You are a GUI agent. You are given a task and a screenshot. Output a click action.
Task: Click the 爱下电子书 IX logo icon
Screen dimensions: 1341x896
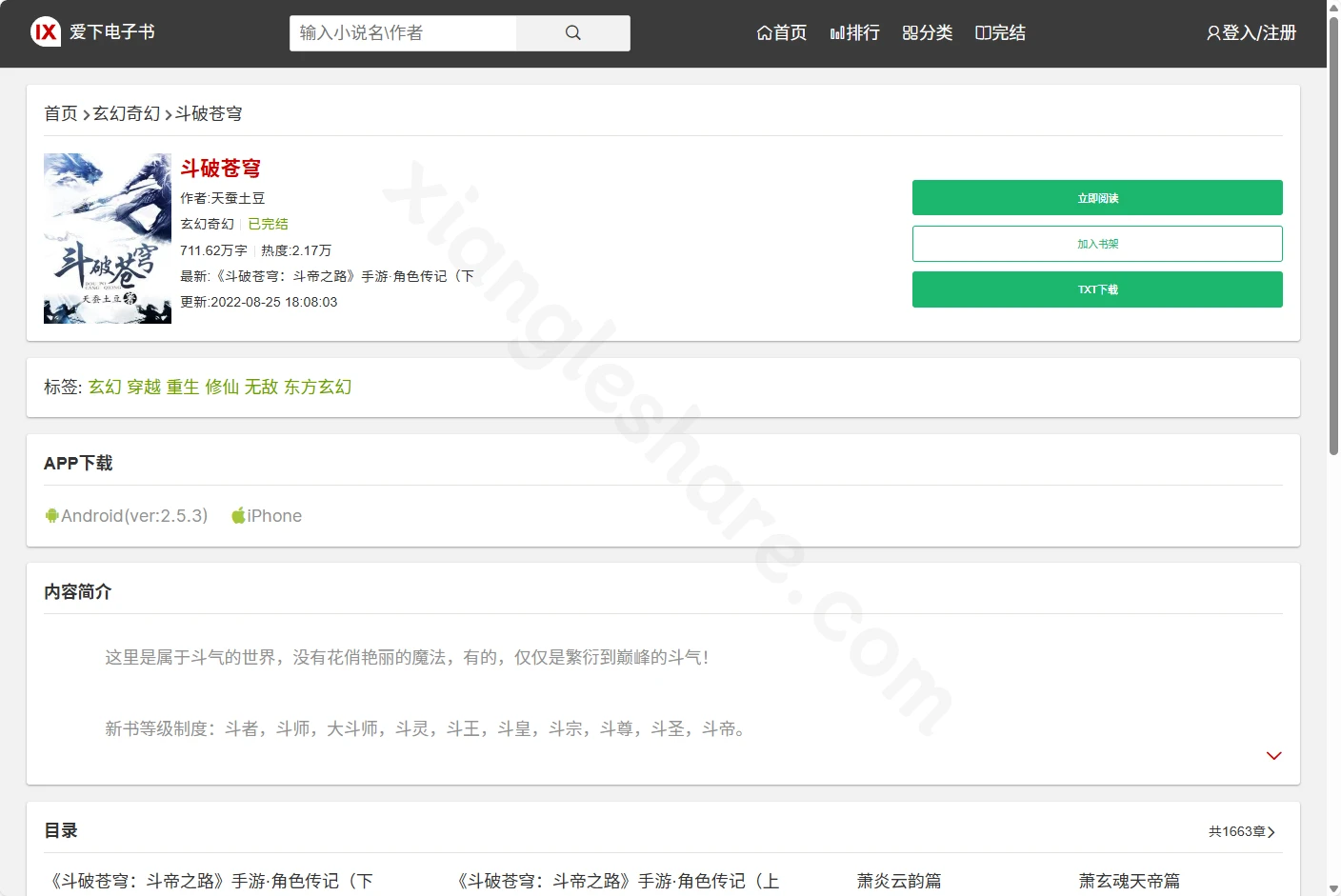pos(46,32)
